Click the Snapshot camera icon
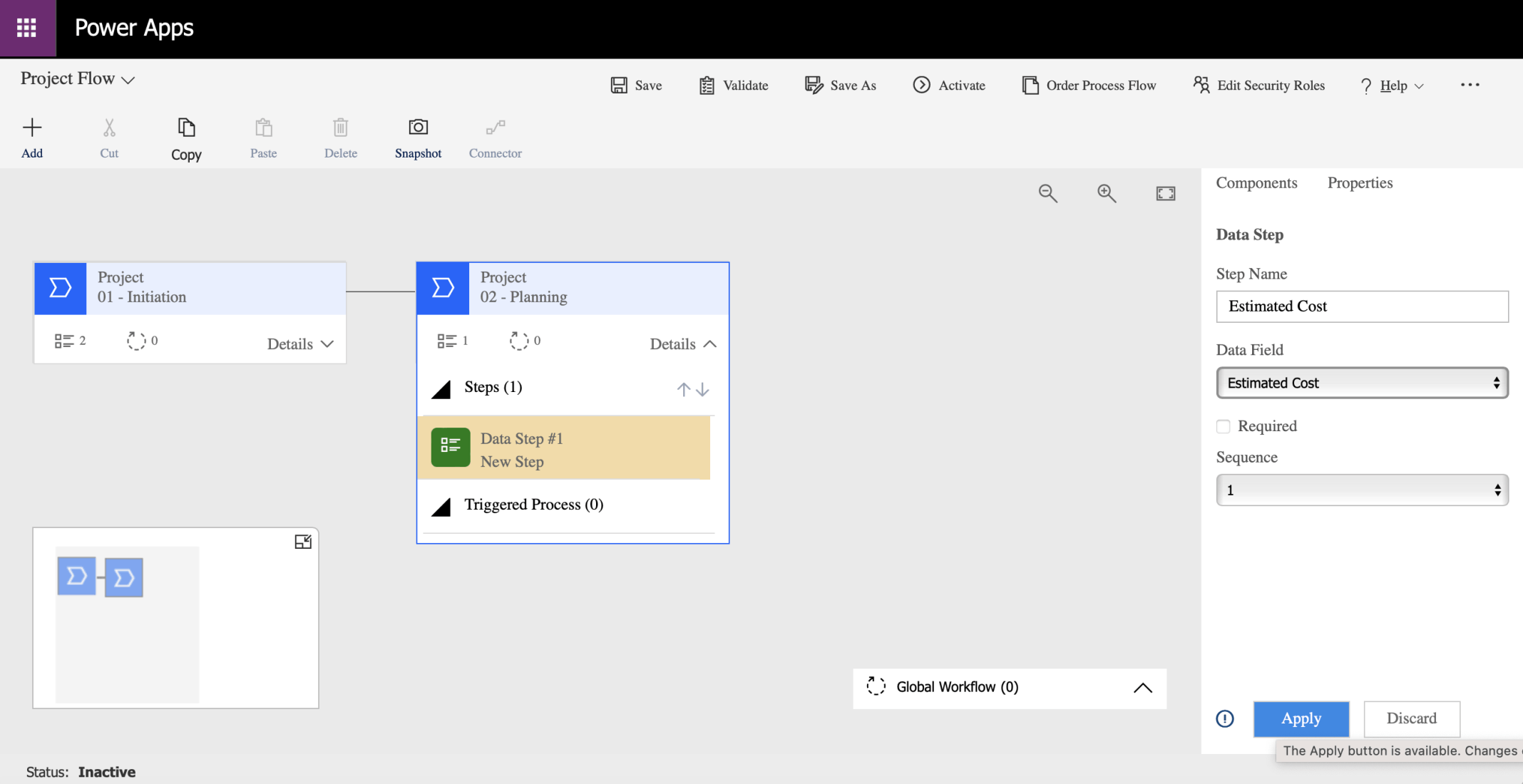The height and width of the screenshot is (784, 1523). tap(418, 128)
